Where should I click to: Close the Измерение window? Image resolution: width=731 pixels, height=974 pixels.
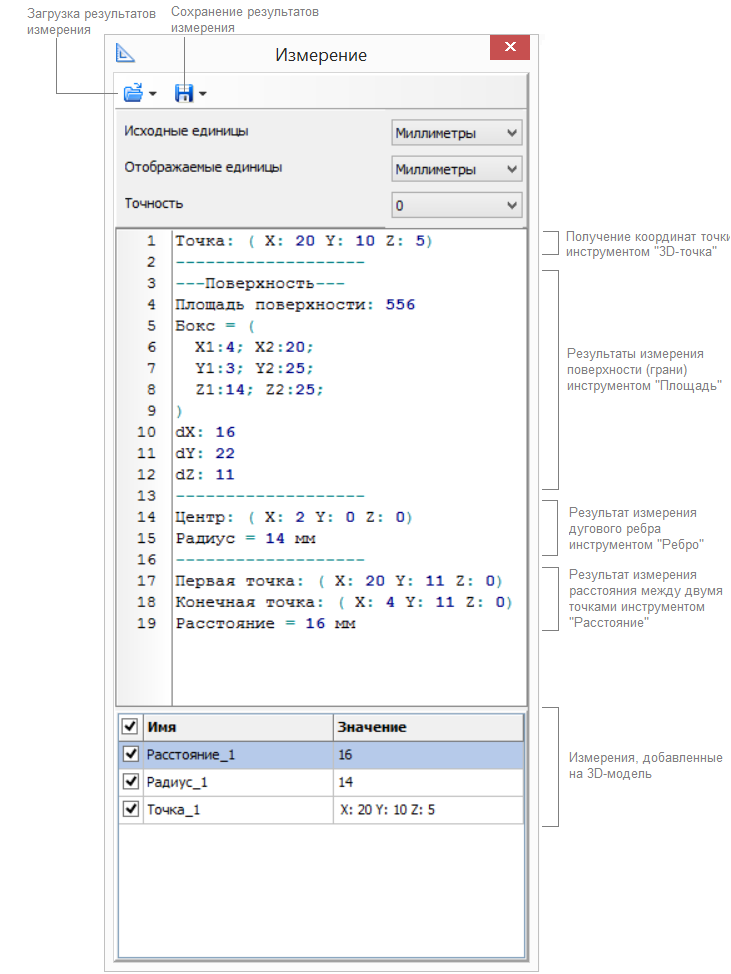click(x=510, y=48)
